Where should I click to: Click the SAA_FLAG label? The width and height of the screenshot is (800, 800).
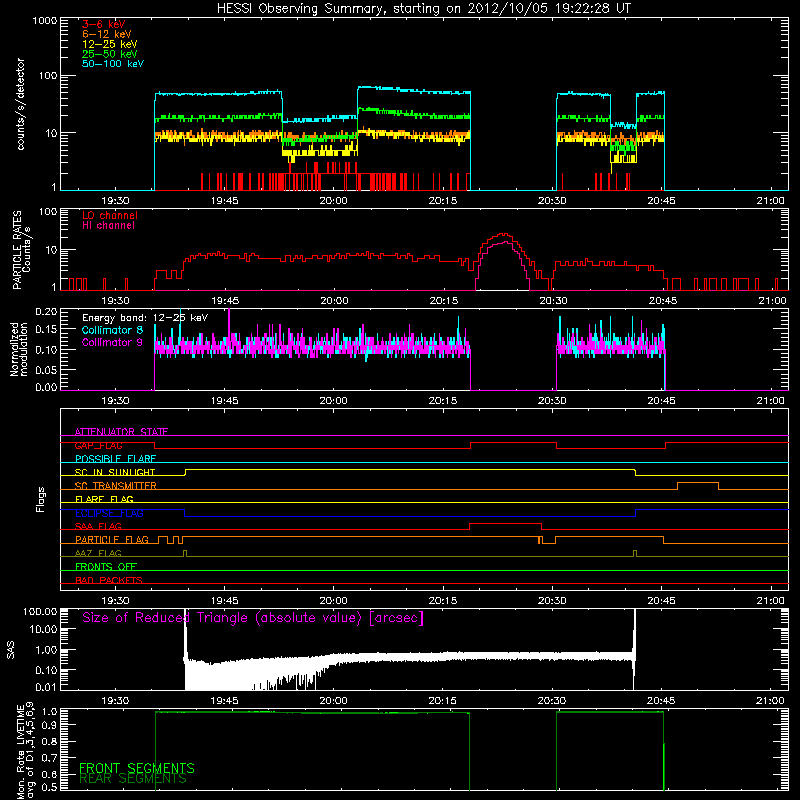98,526
